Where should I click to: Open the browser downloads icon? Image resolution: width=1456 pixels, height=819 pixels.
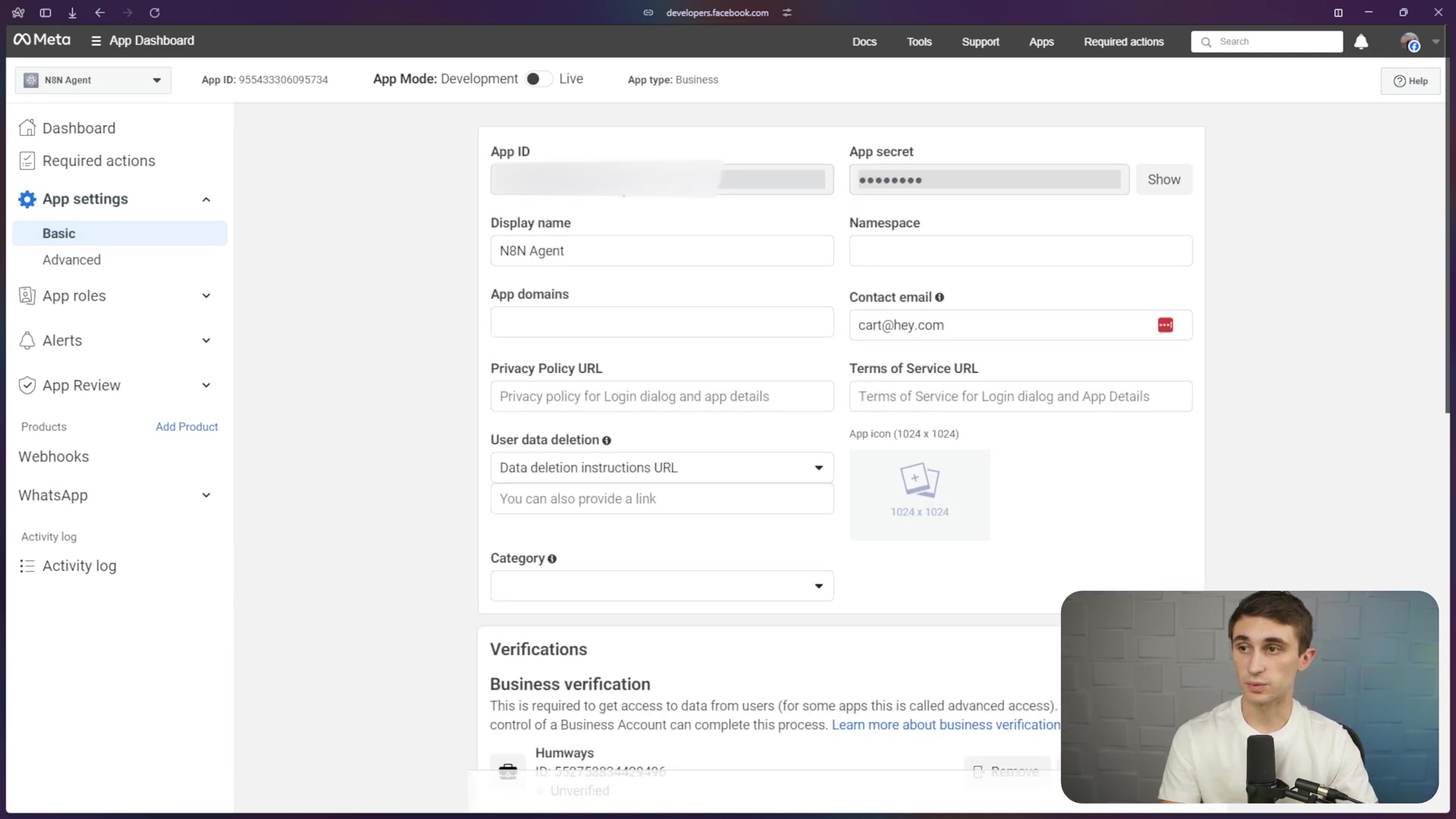(73, 13)
